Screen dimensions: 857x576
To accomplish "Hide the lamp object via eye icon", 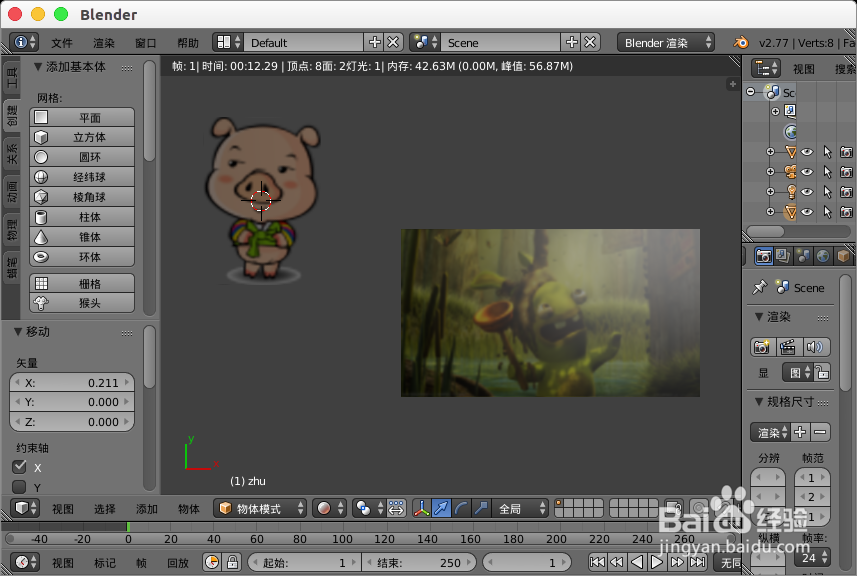I will pyautogui.click(x=807, y=192).
